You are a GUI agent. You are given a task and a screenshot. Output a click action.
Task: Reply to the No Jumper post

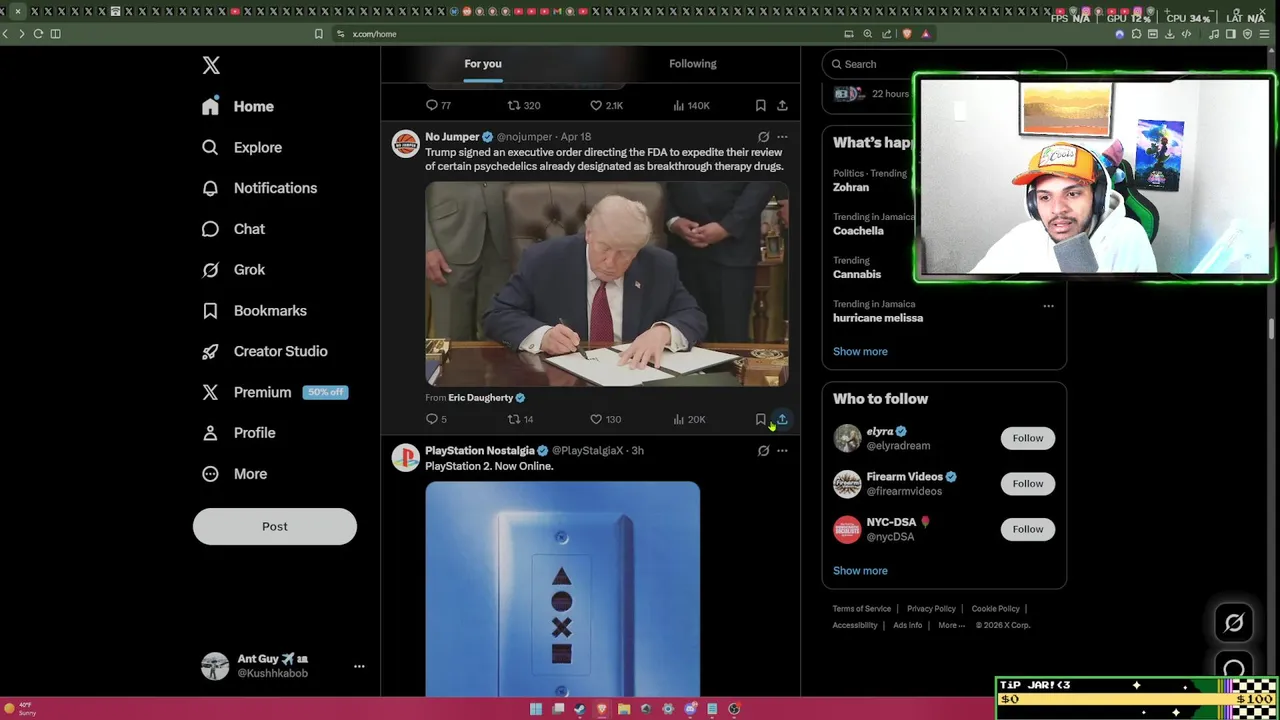[436, 419]
